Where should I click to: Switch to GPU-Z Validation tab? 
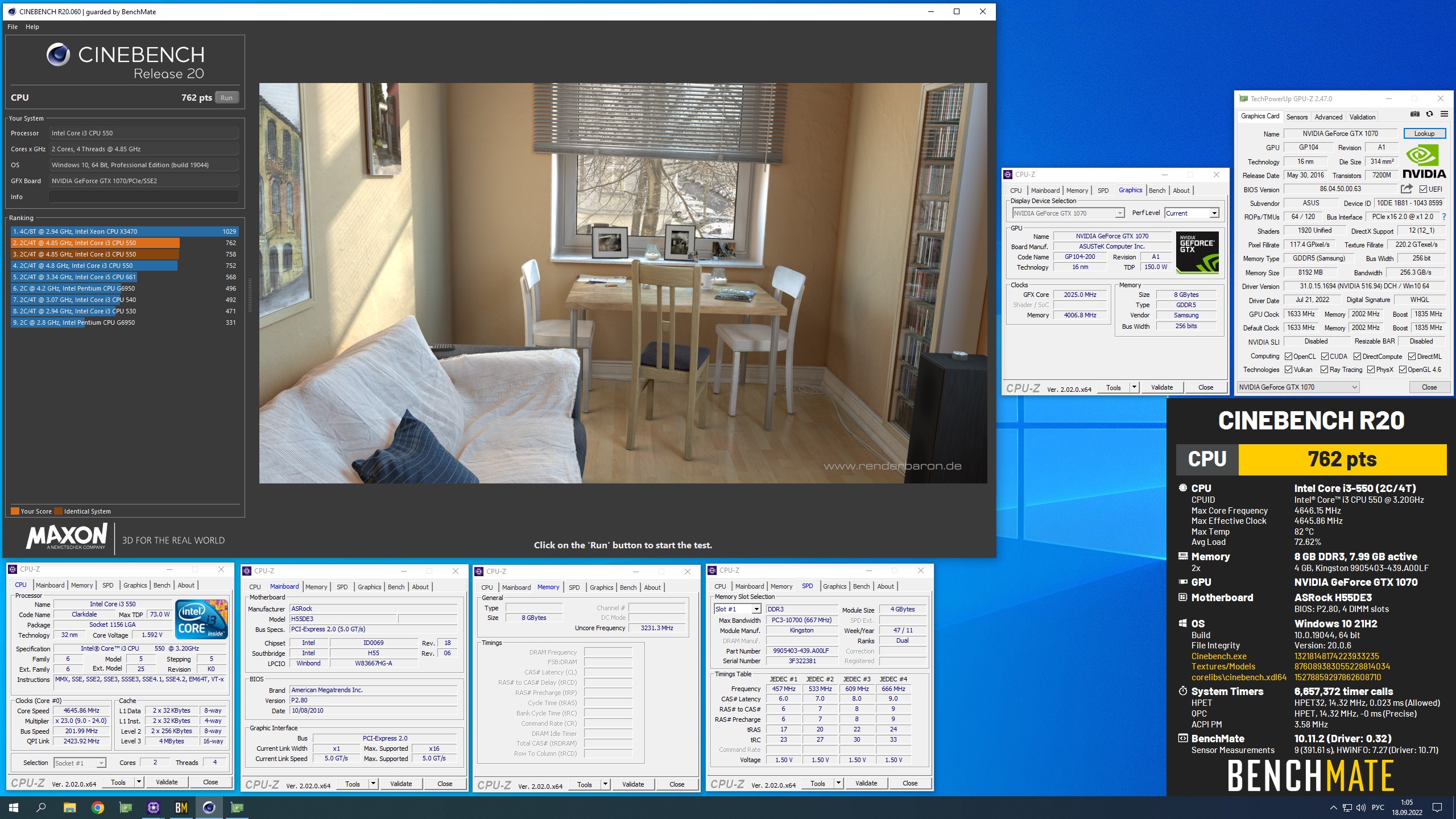(1362, 117)
